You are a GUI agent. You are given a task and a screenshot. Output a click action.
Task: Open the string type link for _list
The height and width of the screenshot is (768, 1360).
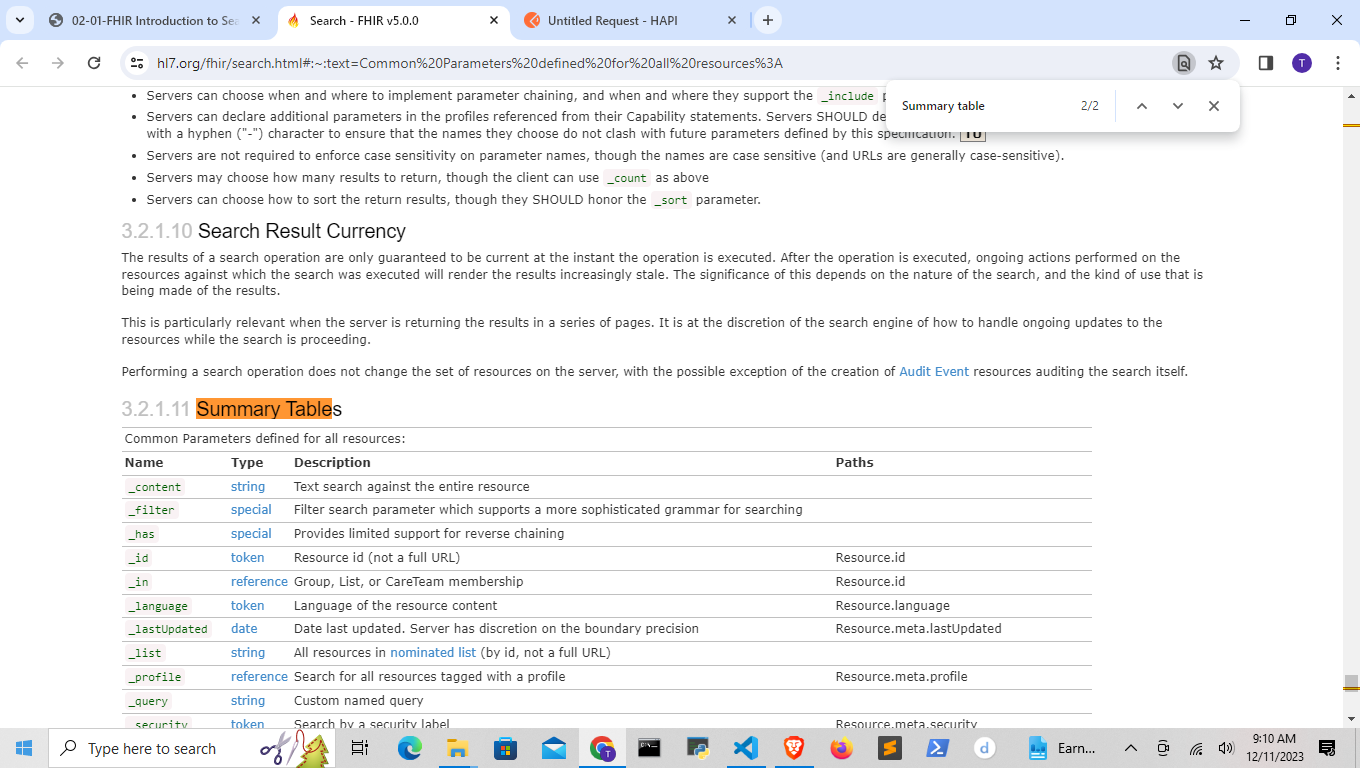[248, 653]
